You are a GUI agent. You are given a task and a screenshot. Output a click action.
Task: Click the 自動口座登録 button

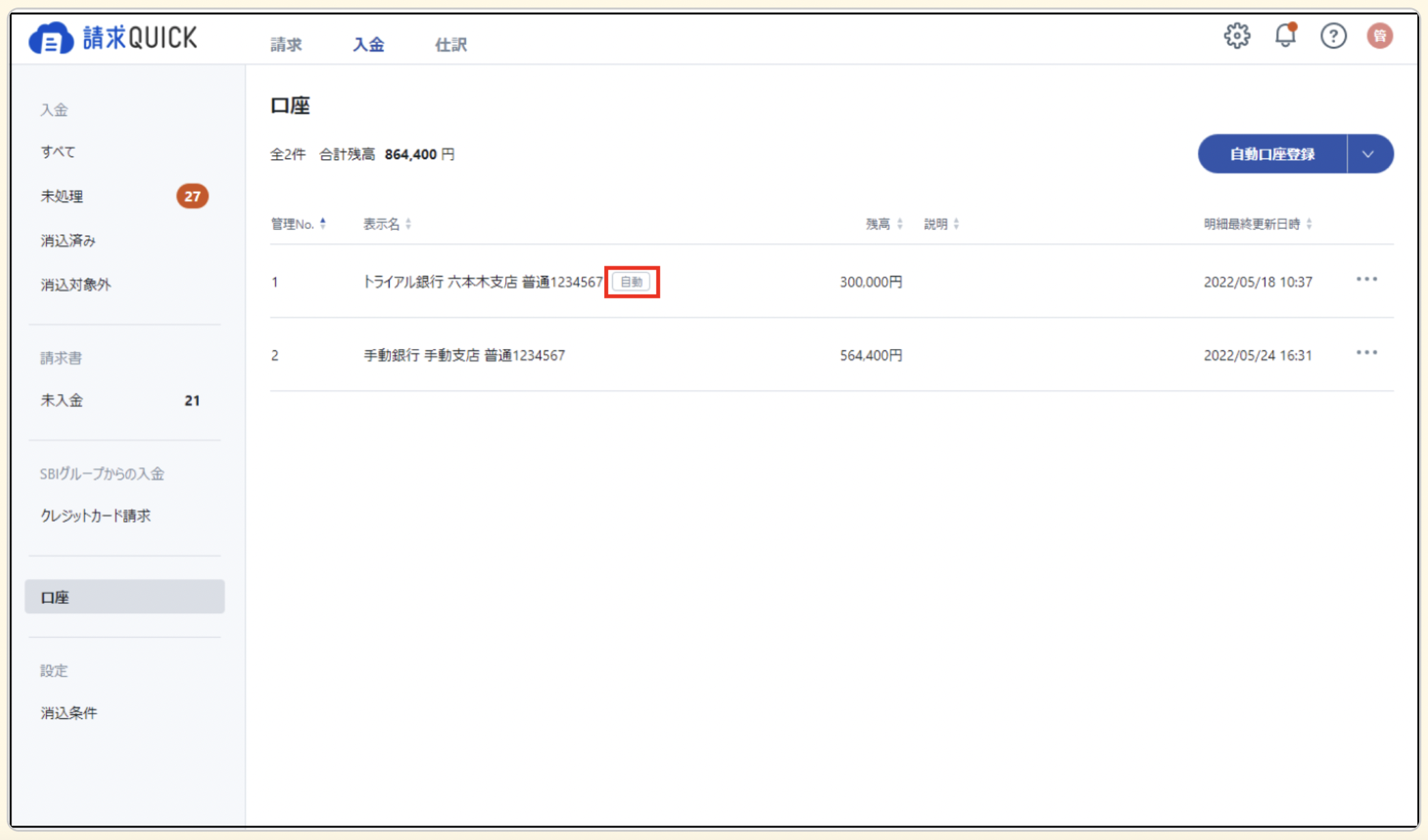(x=1272, y=154)
